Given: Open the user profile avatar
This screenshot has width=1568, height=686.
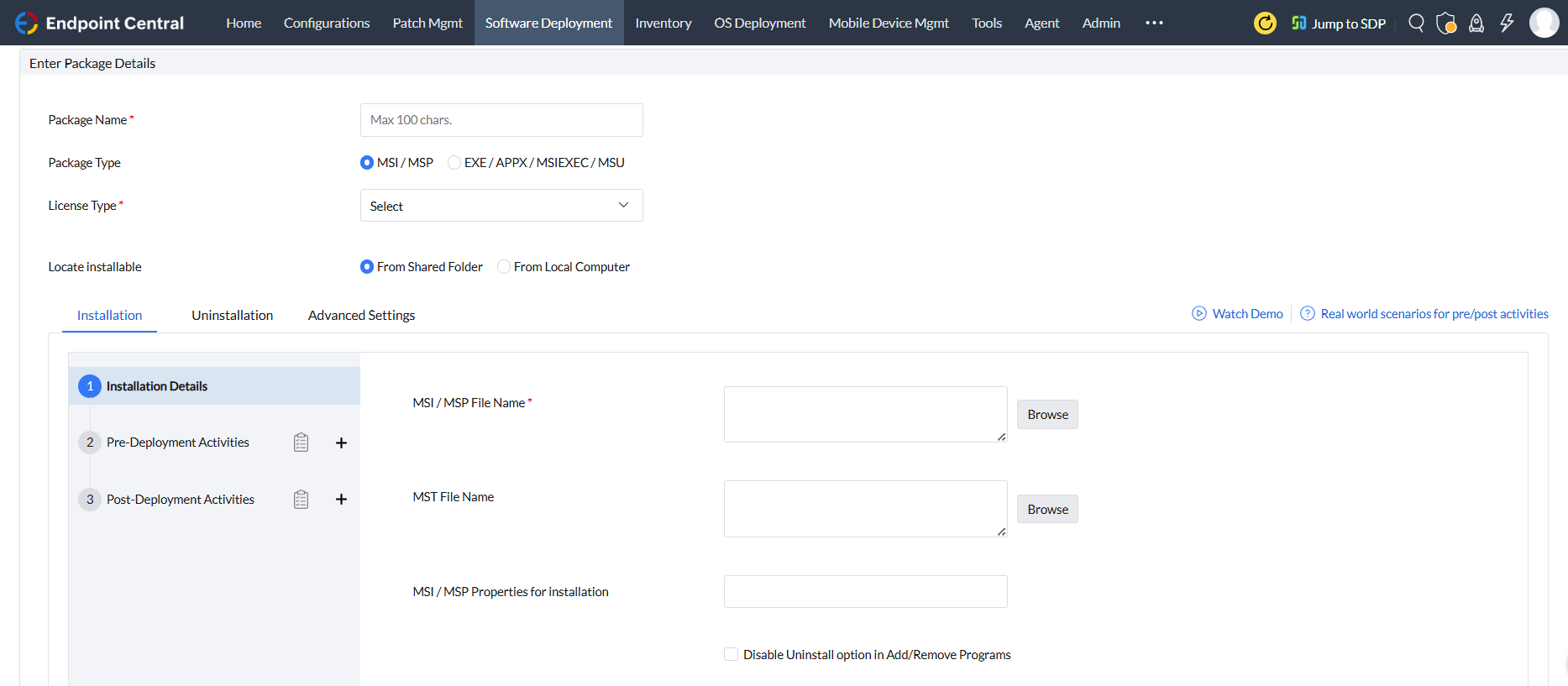Looking at the screenshot, I should pos(1544,23).
